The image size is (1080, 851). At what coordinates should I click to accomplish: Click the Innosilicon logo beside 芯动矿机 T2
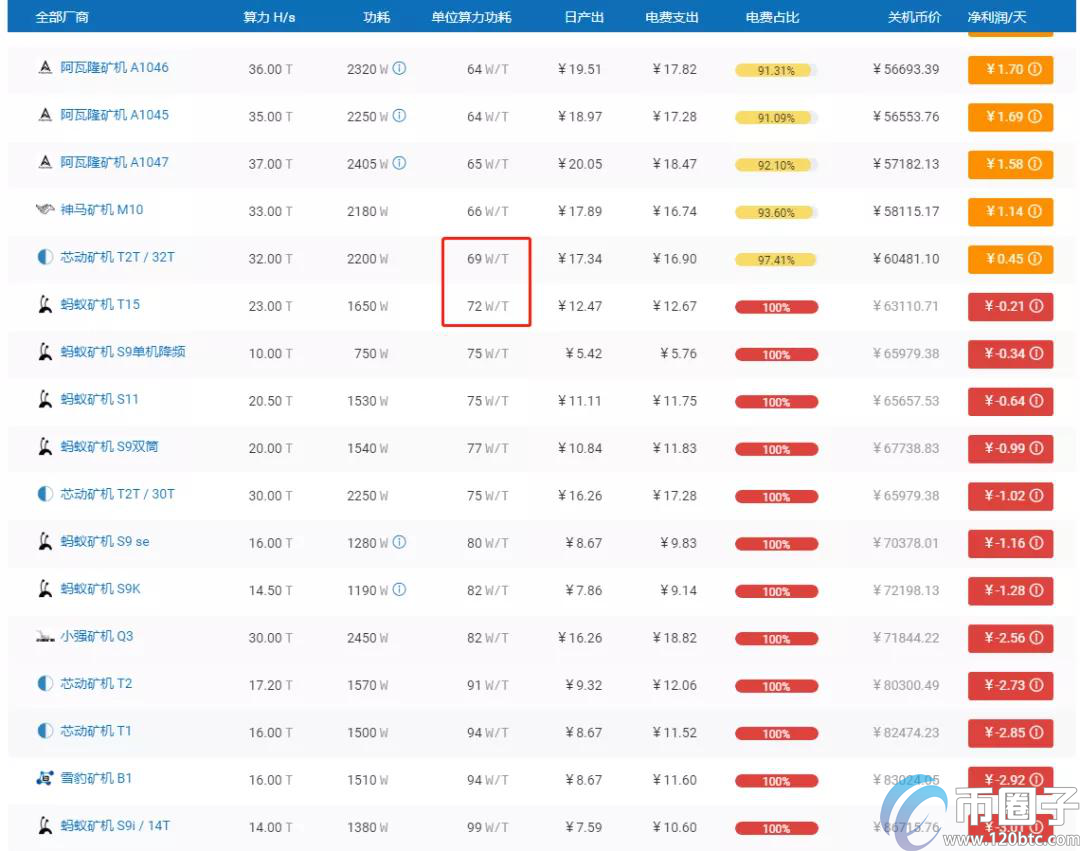(x=45, y=683)
